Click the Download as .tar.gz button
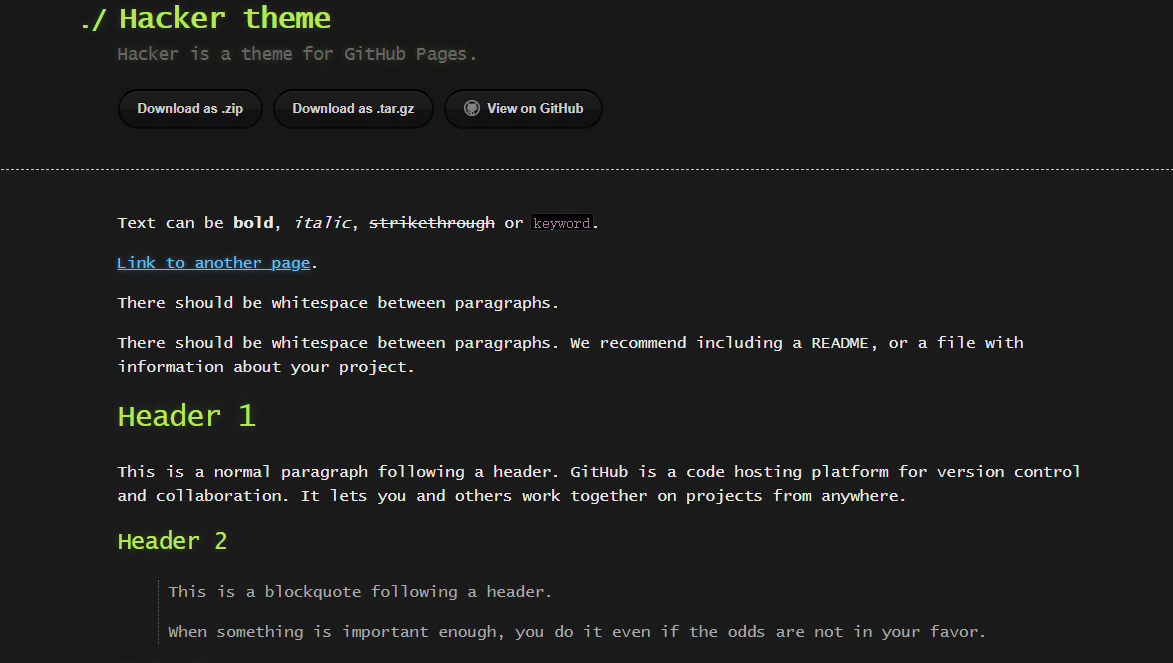The image size is (1173, 663). 353,109
